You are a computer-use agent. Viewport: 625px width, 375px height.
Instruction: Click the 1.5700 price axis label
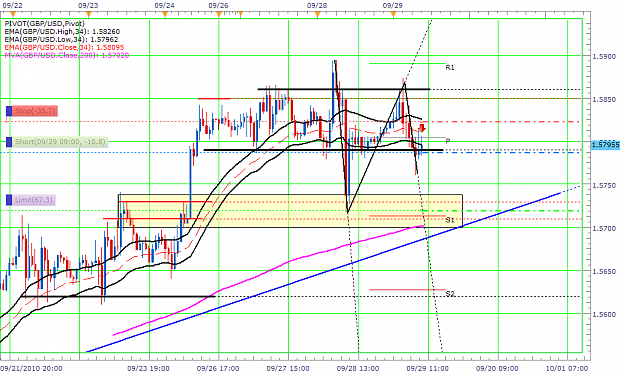pos(604,228)
